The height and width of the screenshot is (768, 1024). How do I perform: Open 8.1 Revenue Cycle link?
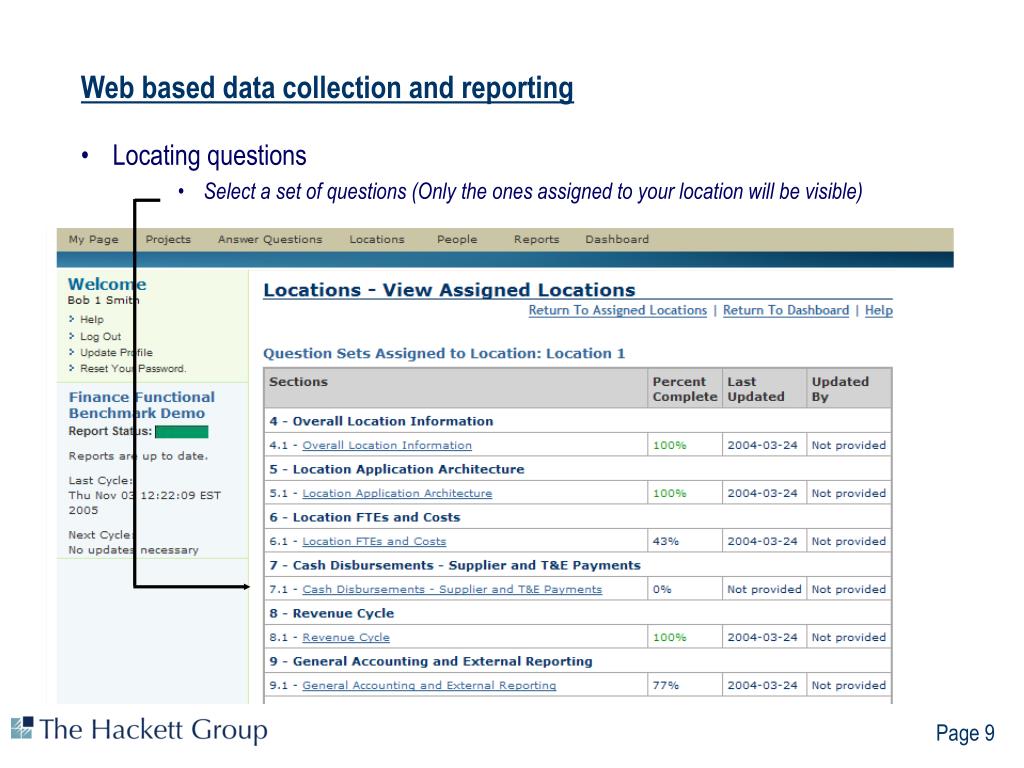pyautogui.click(x=345, y=637)
